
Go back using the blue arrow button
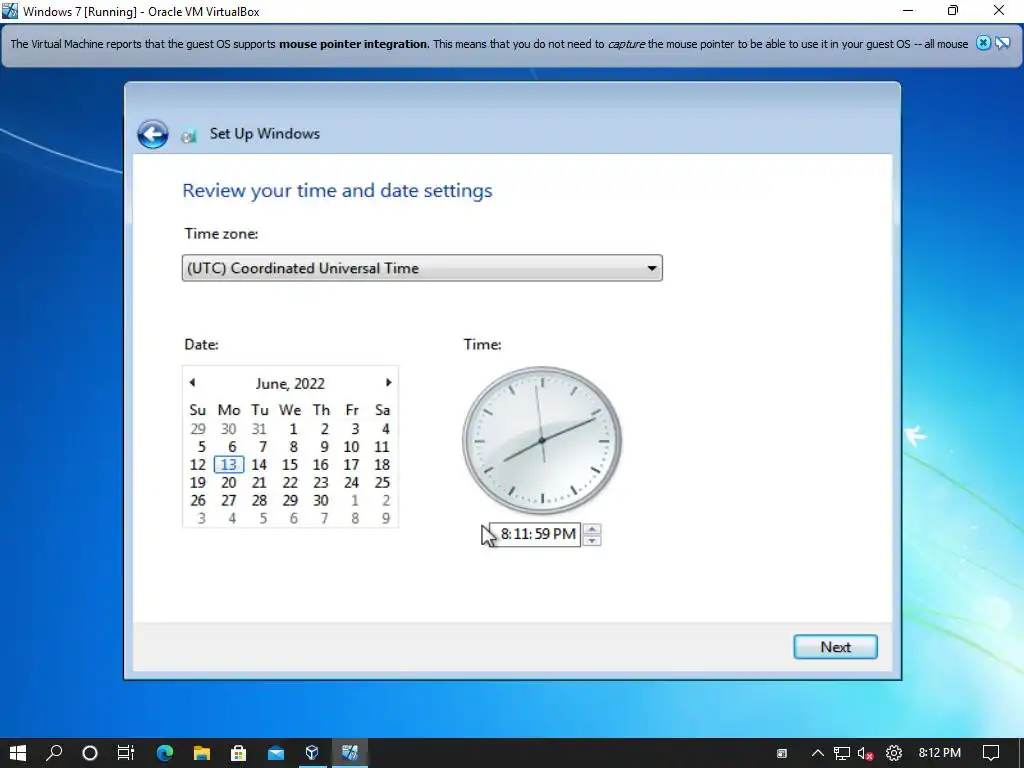click(x=153, y=135)
